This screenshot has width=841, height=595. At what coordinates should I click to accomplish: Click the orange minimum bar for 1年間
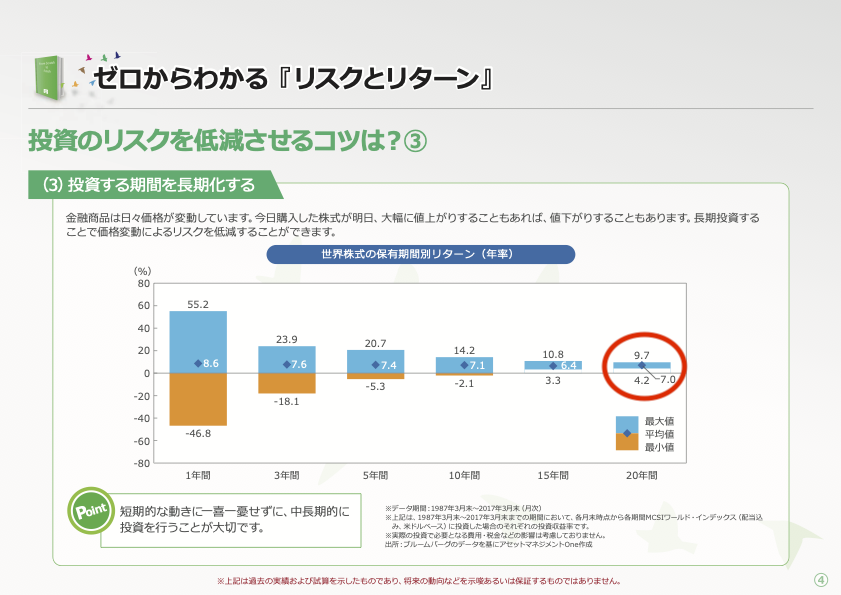pos(198,399)
